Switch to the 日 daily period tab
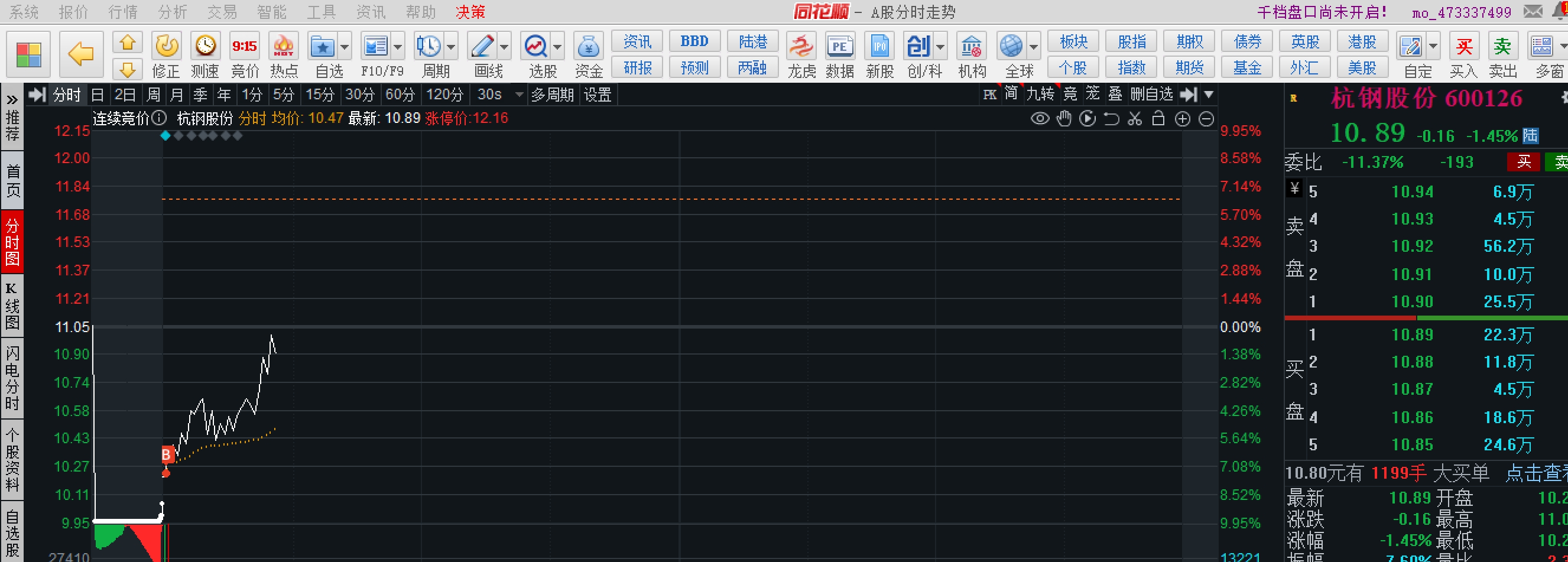The width and height of the screenshot is (1568, 562). coord(98,95)
